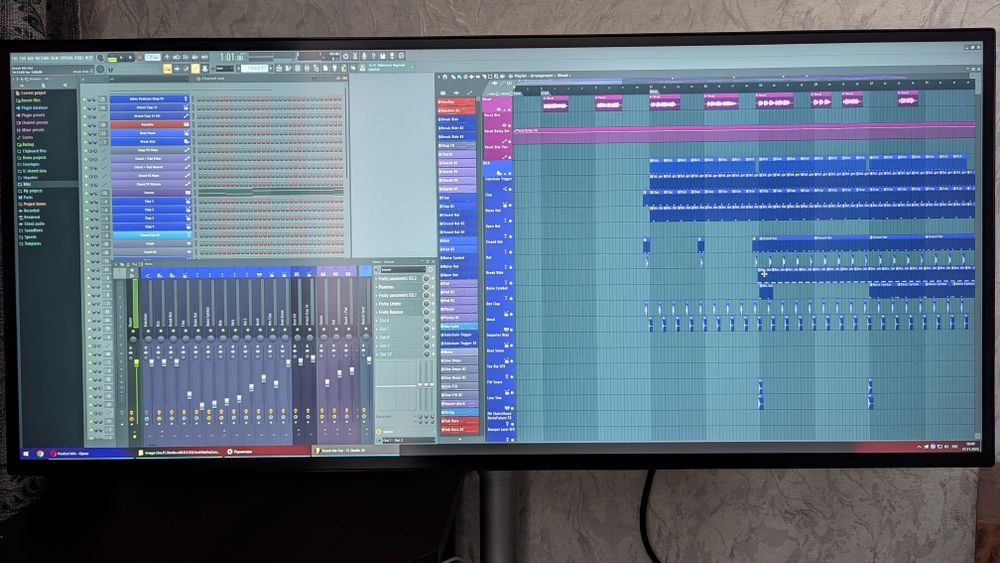Adjust the Master track pan knob
This screenshot has width=1000, height=563.
[x=133, y=339]
